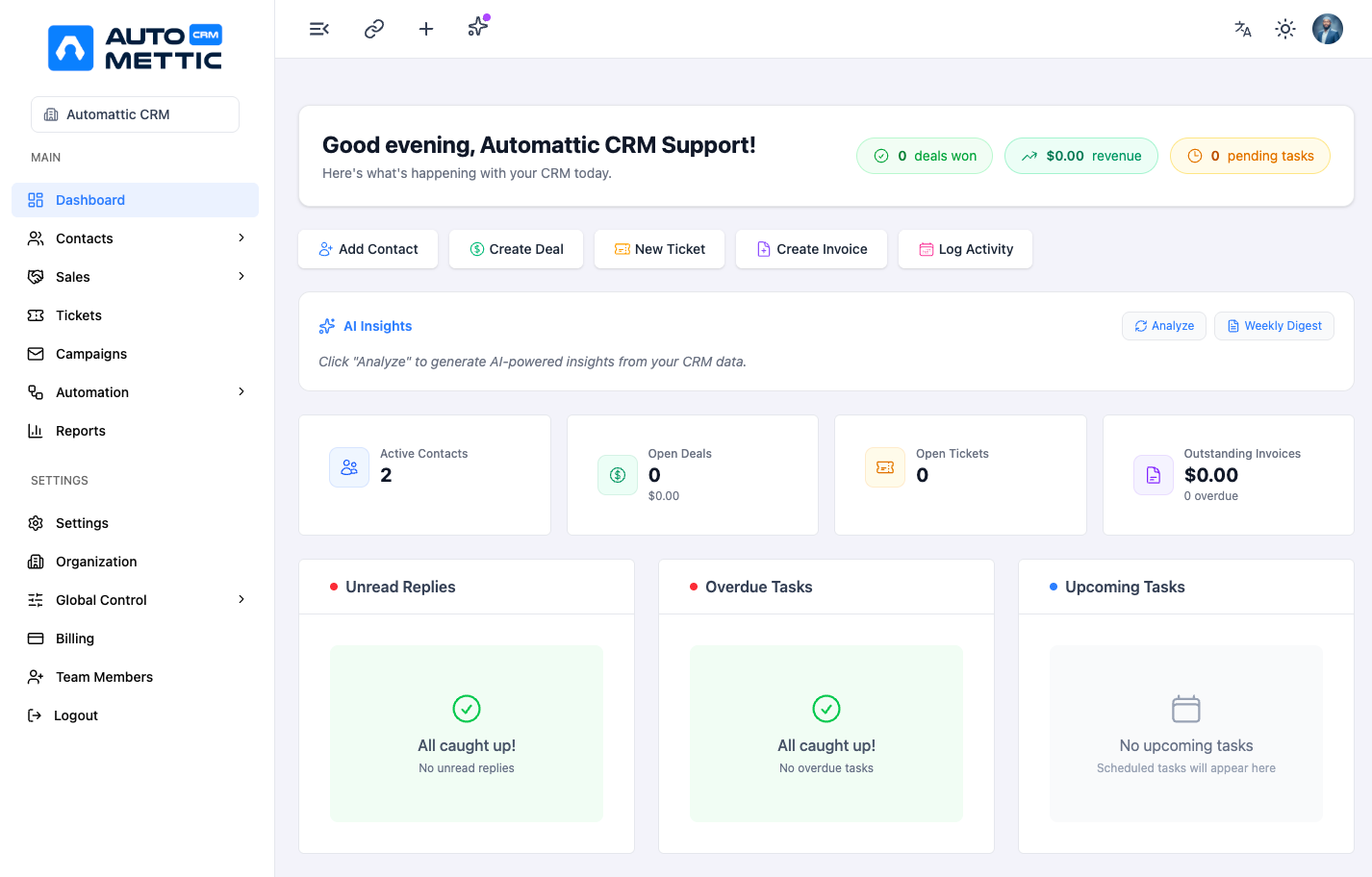Open the Weekly Digest

[x=1274, y=325]
